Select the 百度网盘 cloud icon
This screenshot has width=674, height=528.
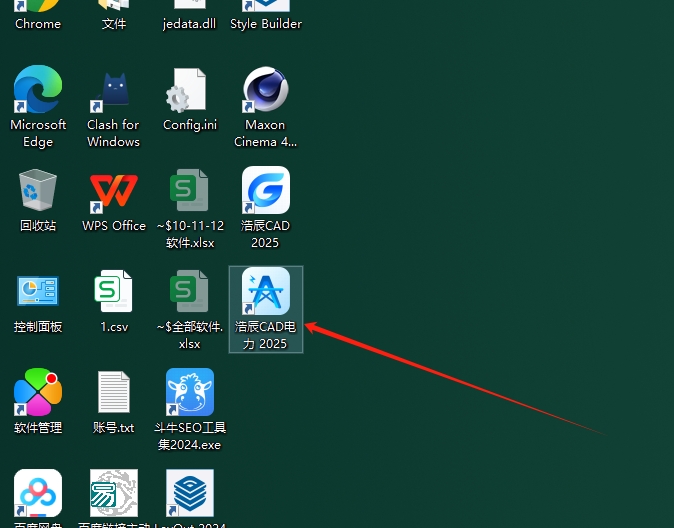pyautogui.click(x=38, y=493)
